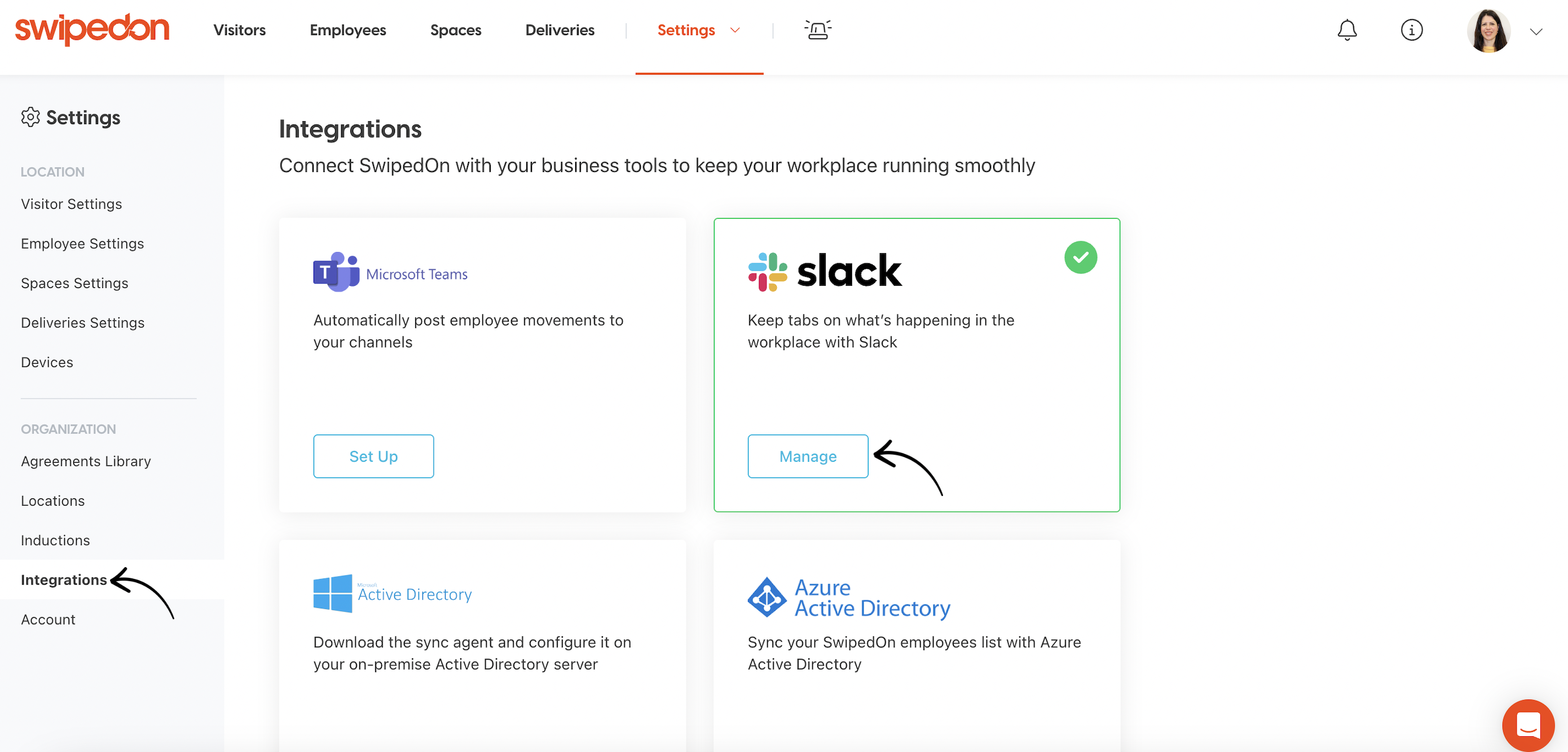
Task: Set Up the Microsoft Teams integration
Action: pos(373,455)
